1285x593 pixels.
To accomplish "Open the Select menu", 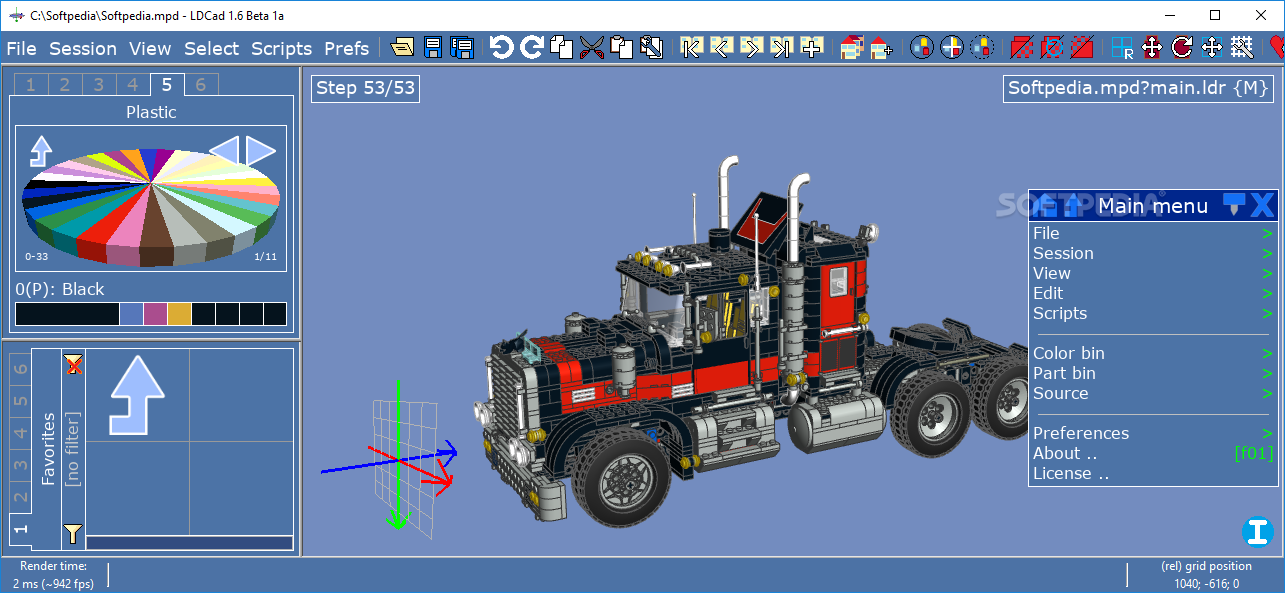I will click(211, 48).
